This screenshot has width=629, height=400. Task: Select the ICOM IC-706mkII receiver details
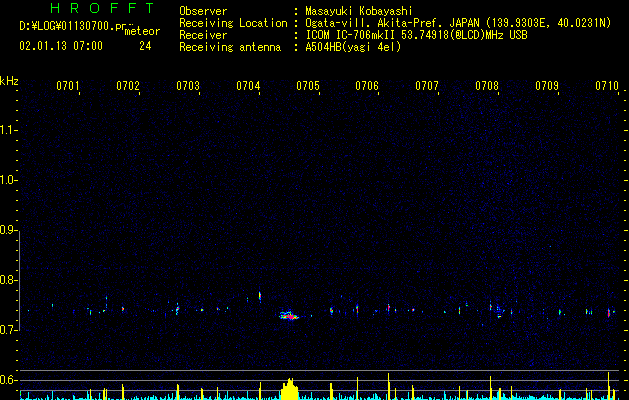click(416, 35)
